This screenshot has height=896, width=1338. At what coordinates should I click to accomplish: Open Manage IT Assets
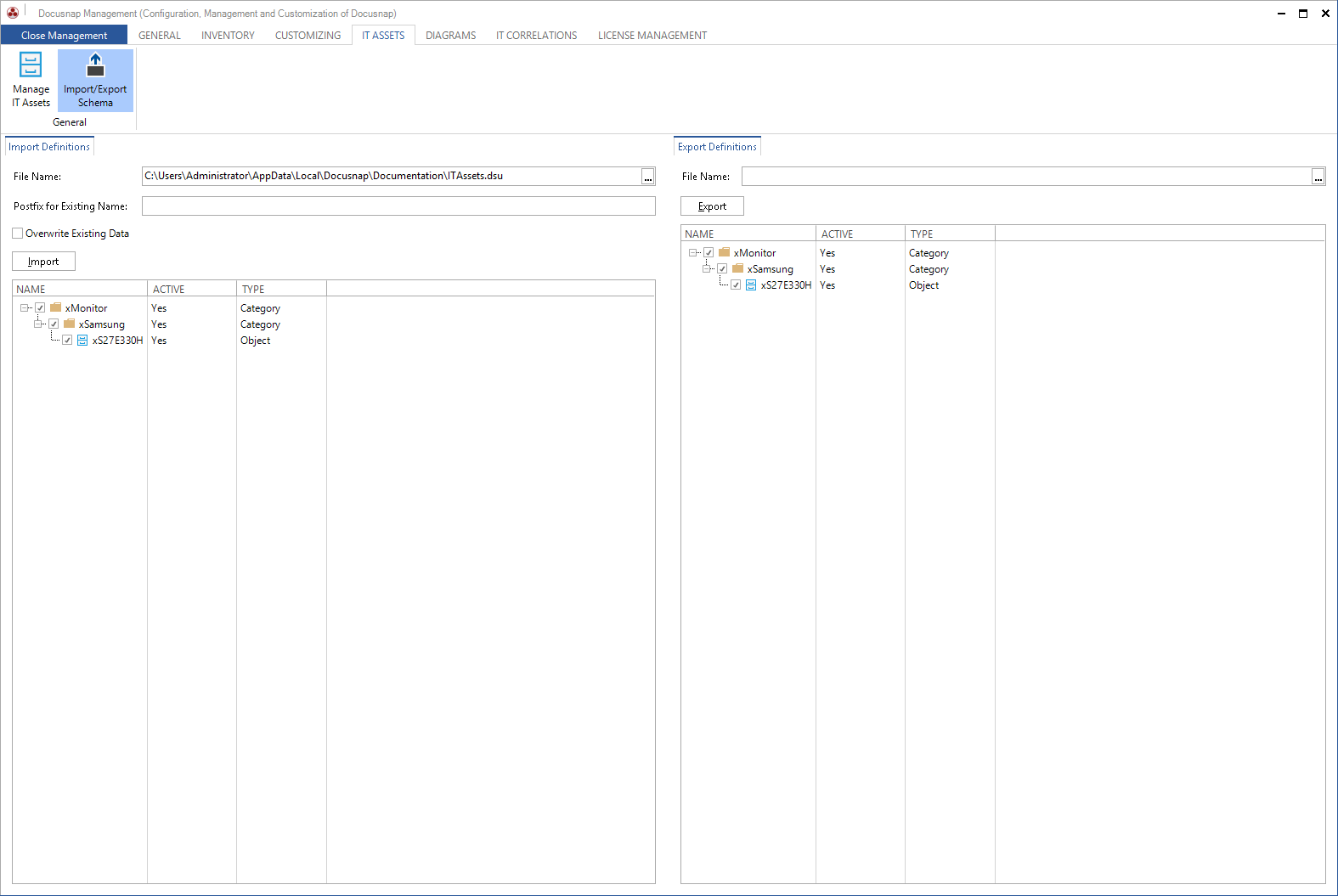click(x=31, y=80)
